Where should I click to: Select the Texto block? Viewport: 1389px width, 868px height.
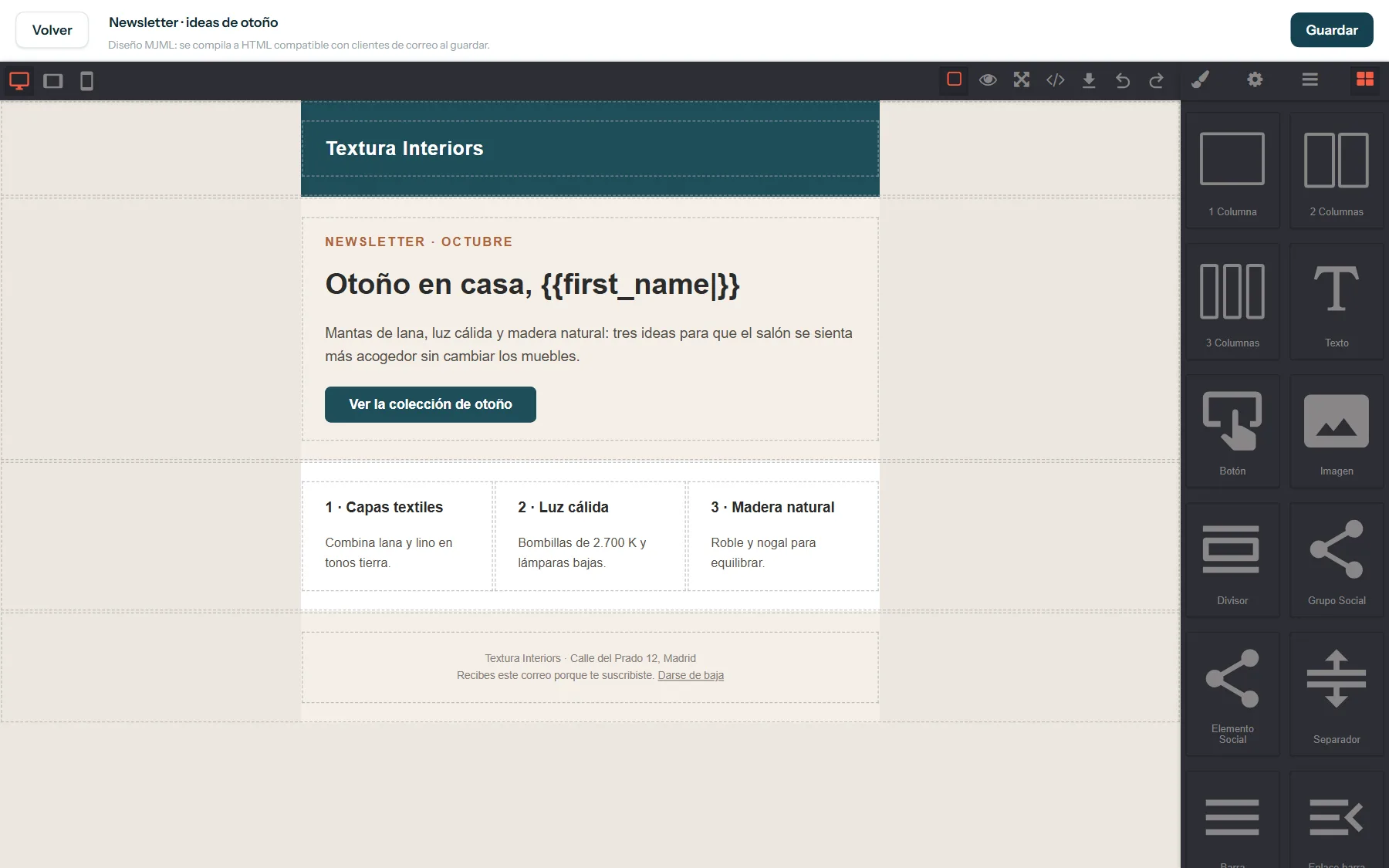(x=1337, y=302)
